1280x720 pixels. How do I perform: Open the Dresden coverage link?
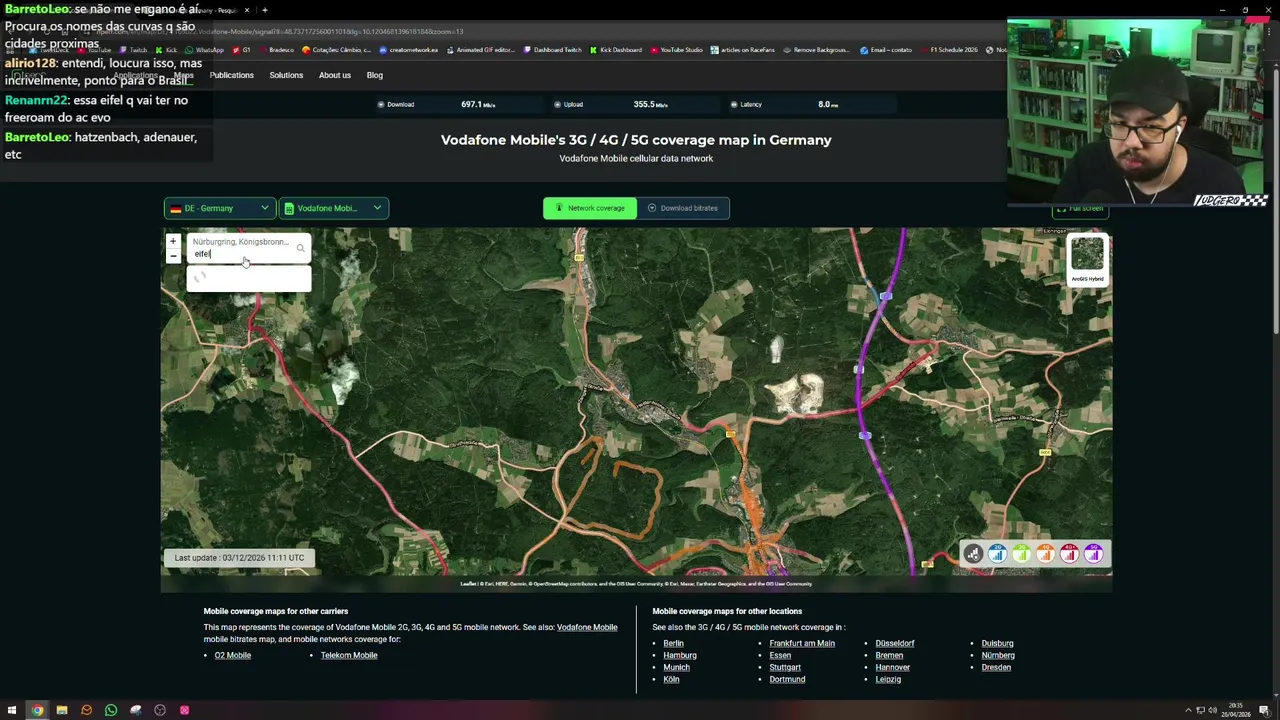pos(996,667)
